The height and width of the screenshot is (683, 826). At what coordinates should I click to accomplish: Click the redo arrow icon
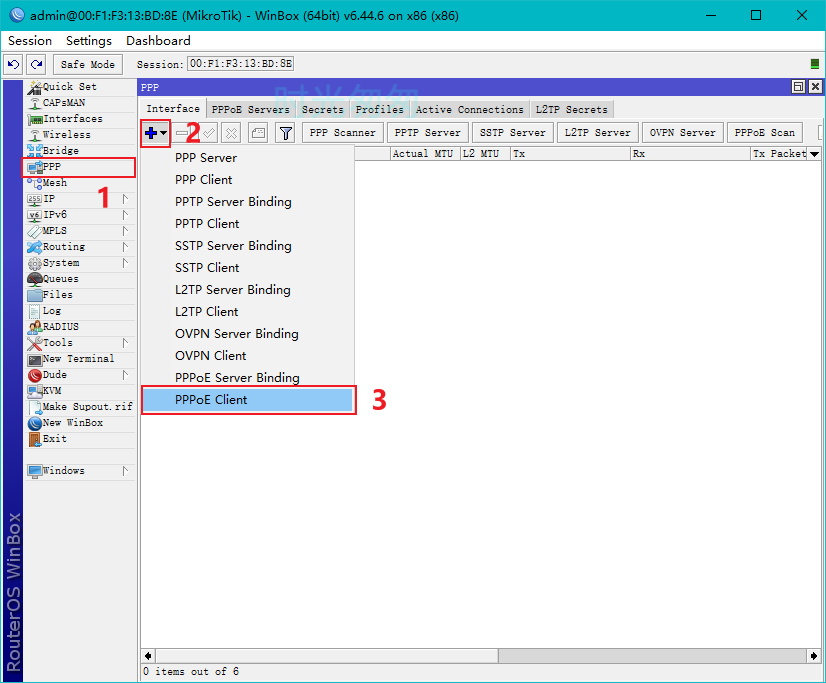click(x=36, y=64)
